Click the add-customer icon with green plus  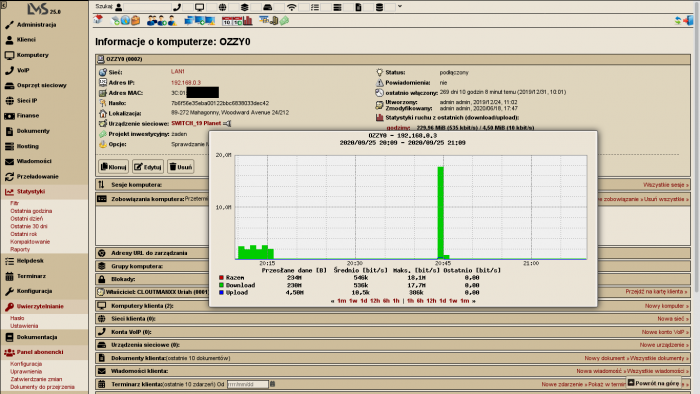[162, 20]
